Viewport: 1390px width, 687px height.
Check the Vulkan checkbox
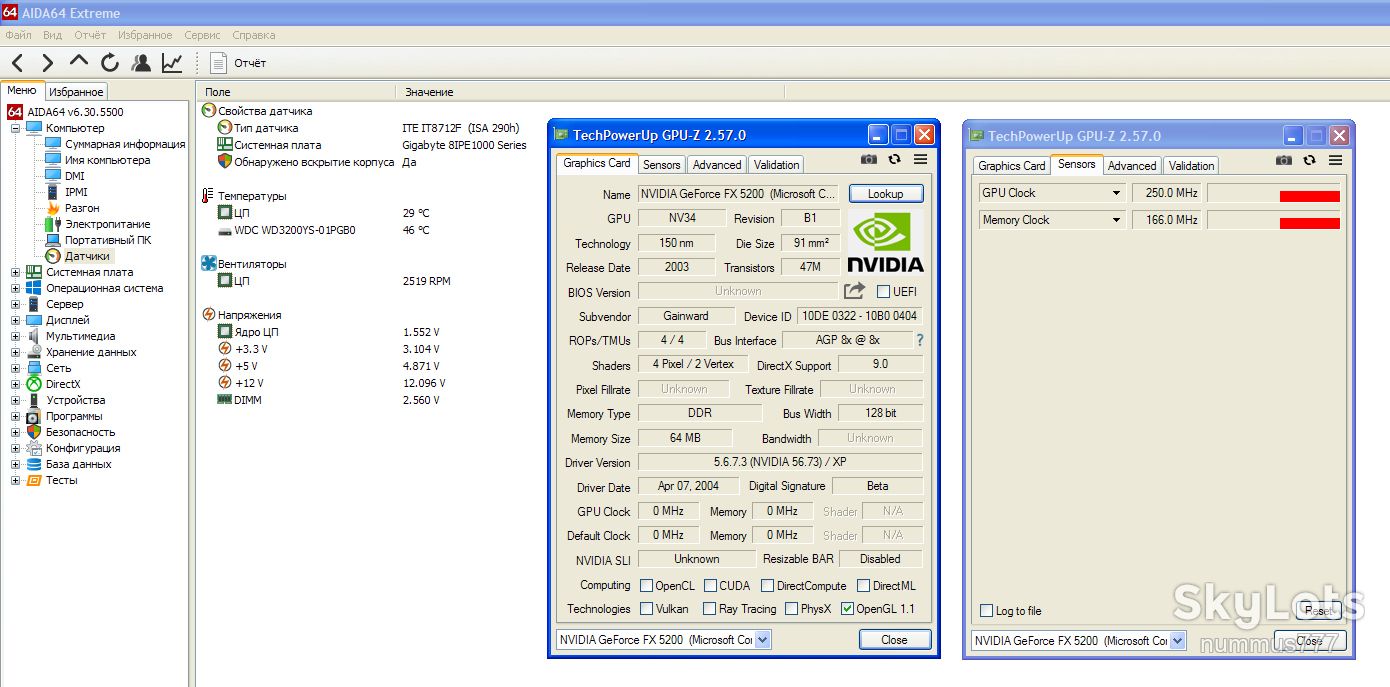click(x=647, y=609)
